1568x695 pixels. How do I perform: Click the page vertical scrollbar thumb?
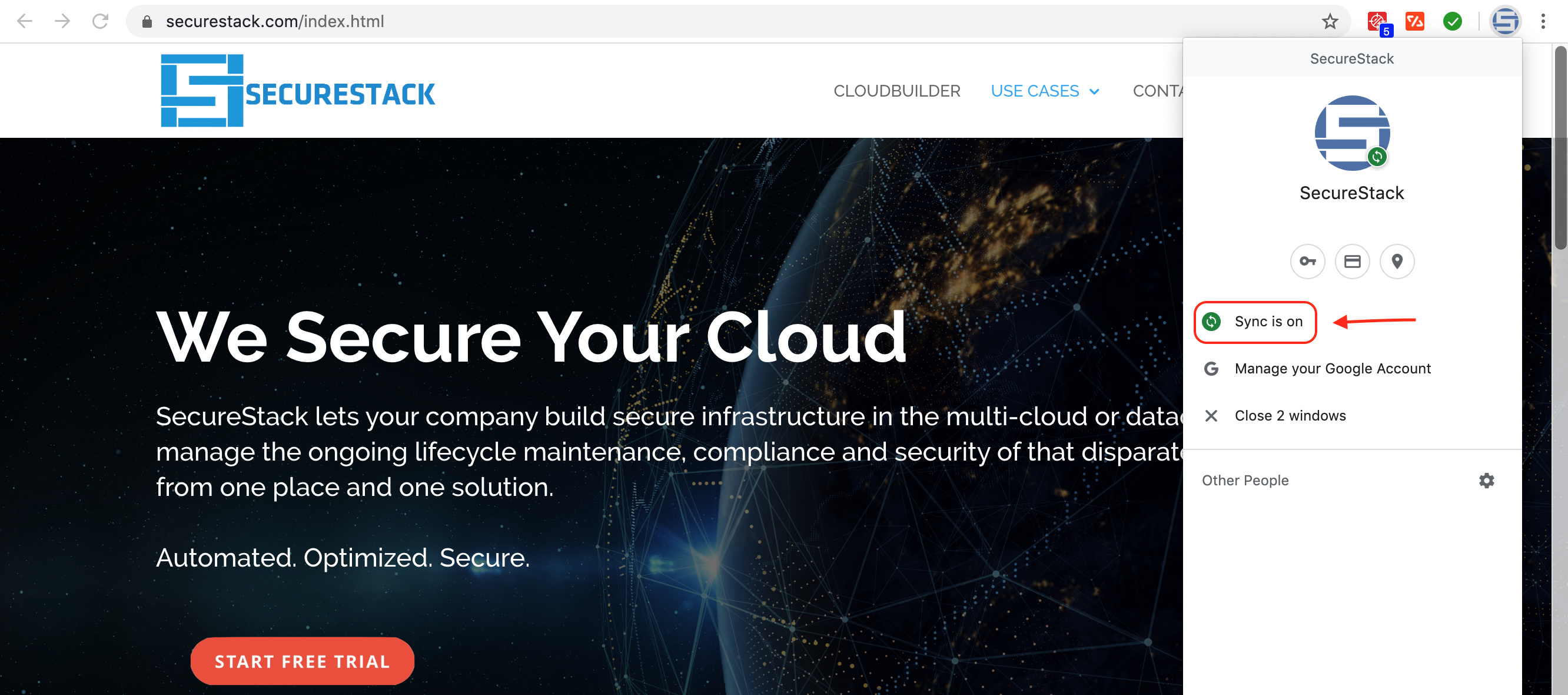click(1560, 149)
